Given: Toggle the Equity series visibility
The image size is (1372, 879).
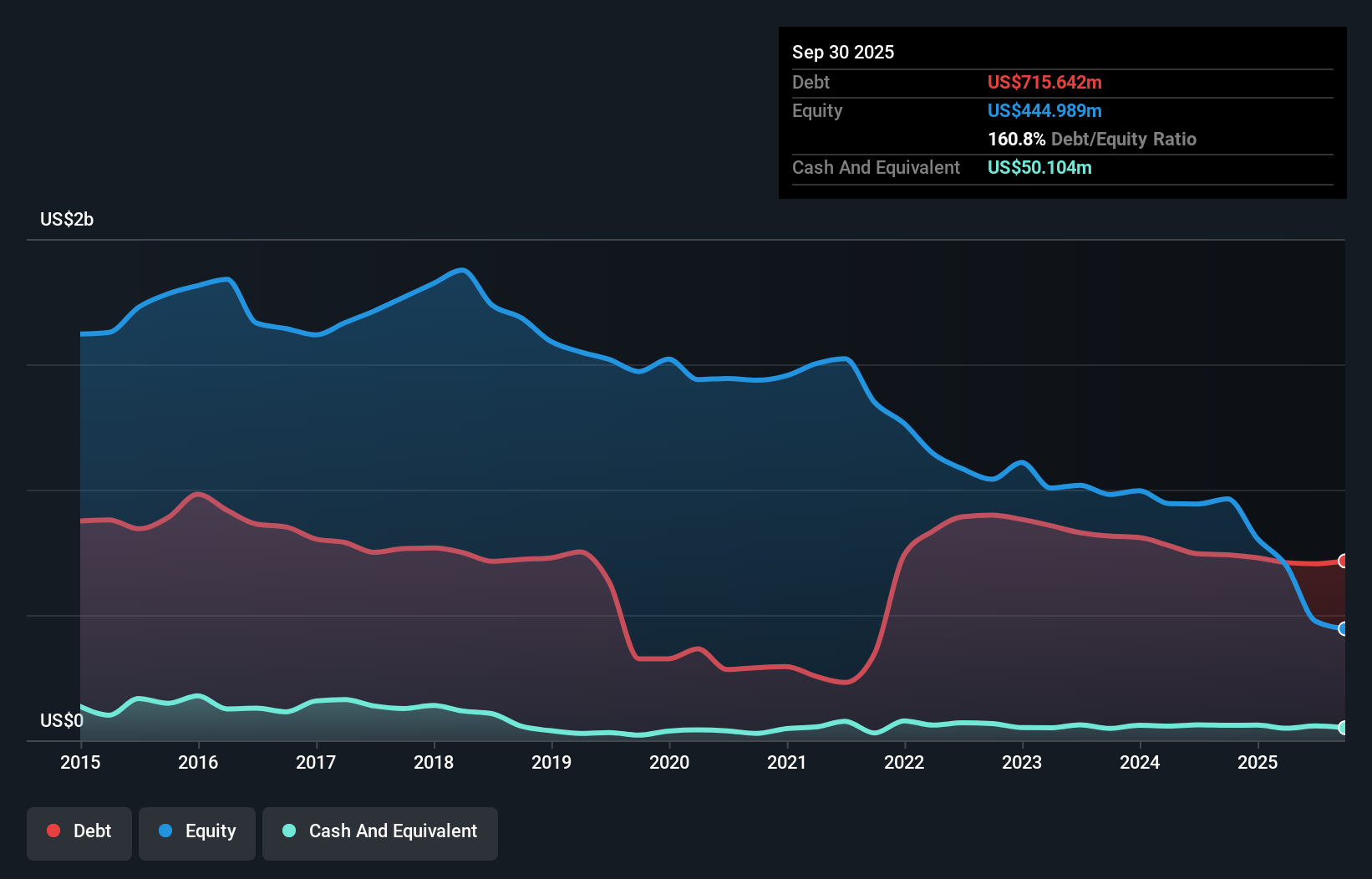Looking at the screenshot, I should point(196,833).
